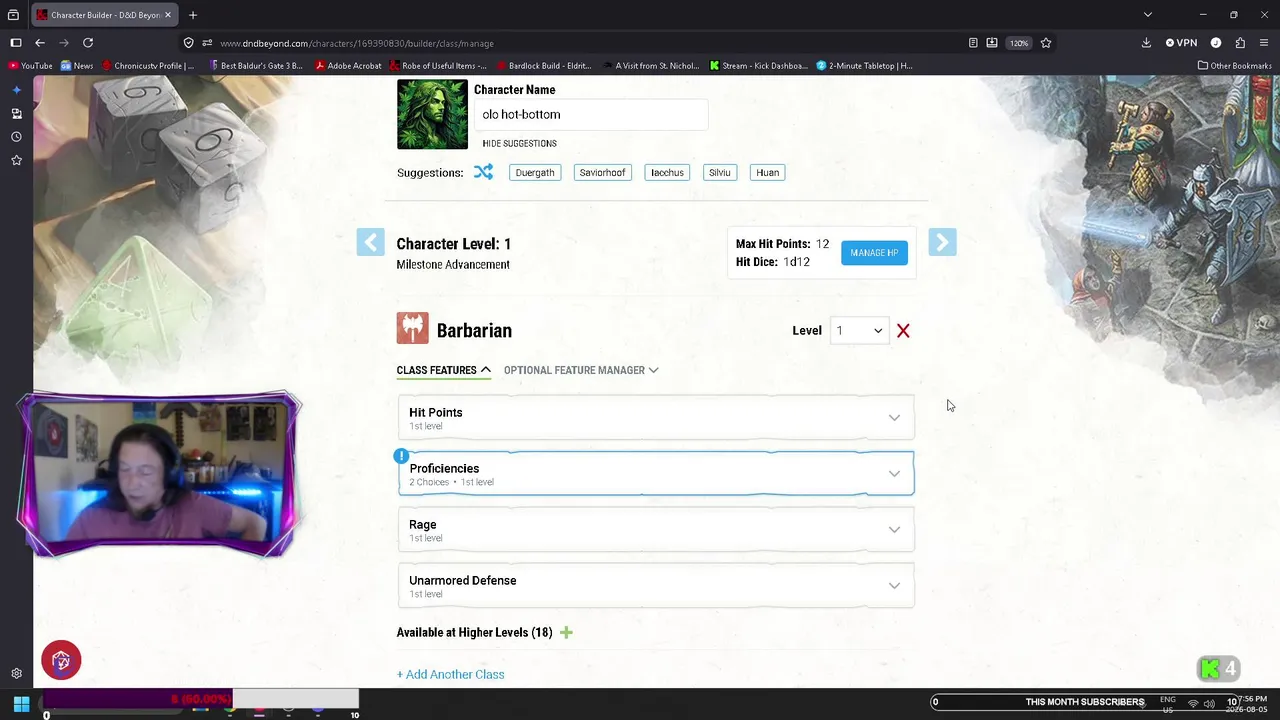The width and height of the screenshot is (1280, 720).
Task: Click the site security shield icon
Action: (x=188, y=43)
